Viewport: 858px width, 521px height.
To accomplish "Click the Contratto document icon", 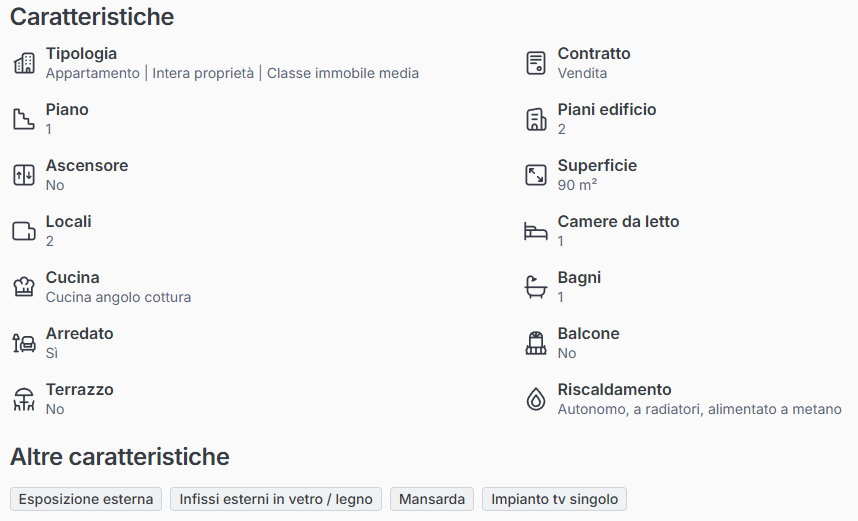I will 536,63.
